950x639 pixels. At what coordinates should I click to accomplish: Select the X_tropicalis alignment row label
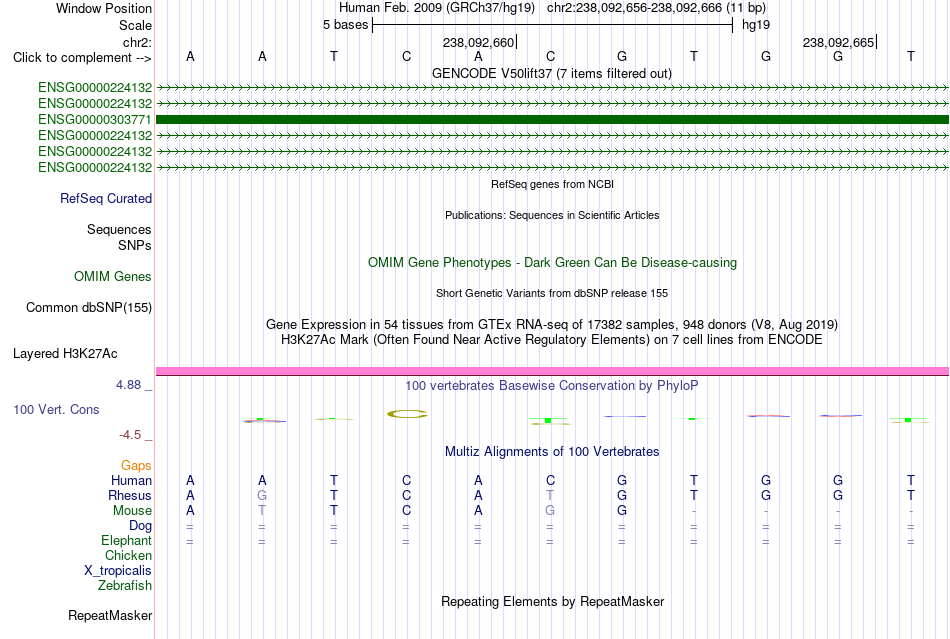[x=118, y=571]
